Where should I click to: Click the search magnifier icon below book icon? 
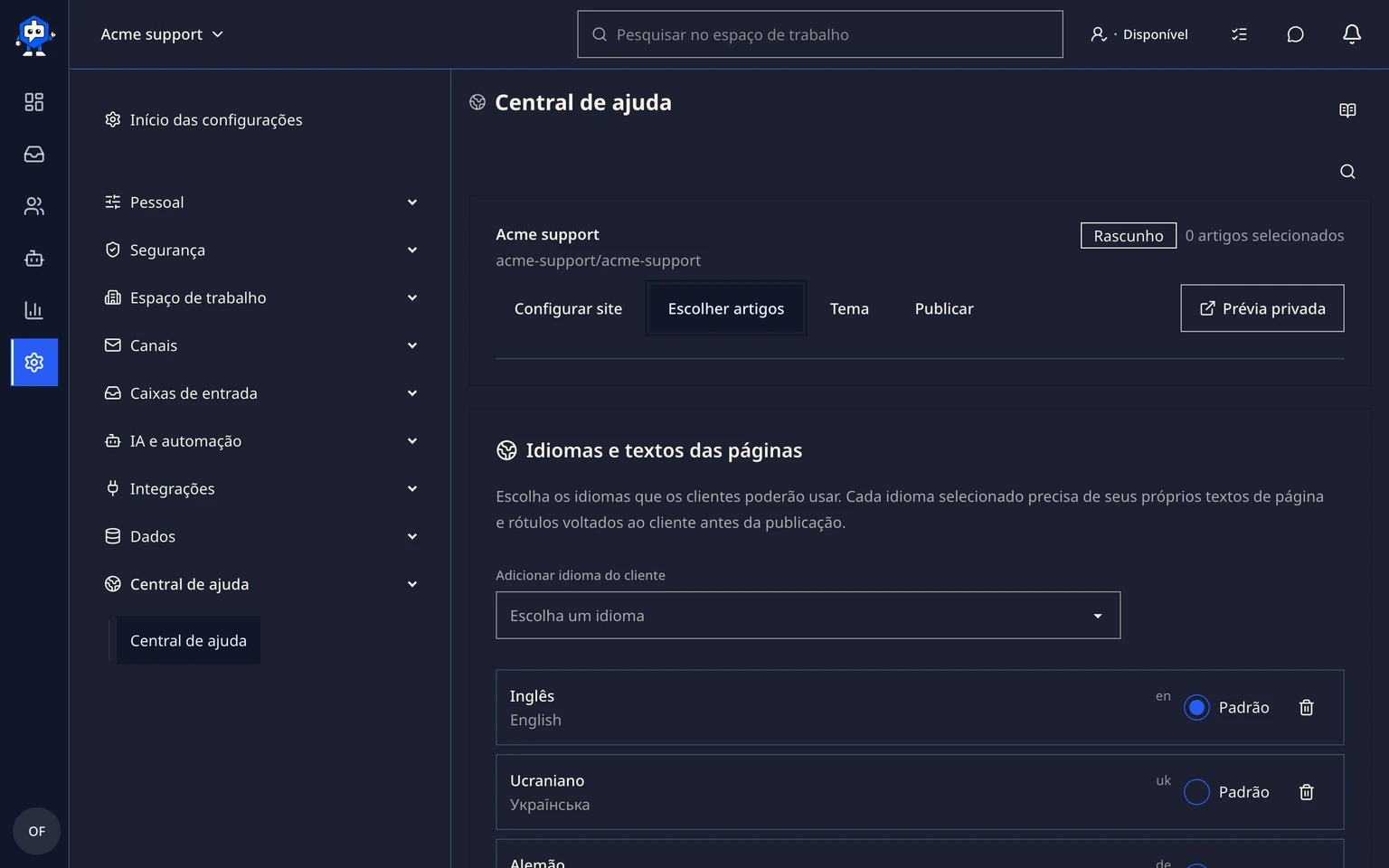(1347, 172)
